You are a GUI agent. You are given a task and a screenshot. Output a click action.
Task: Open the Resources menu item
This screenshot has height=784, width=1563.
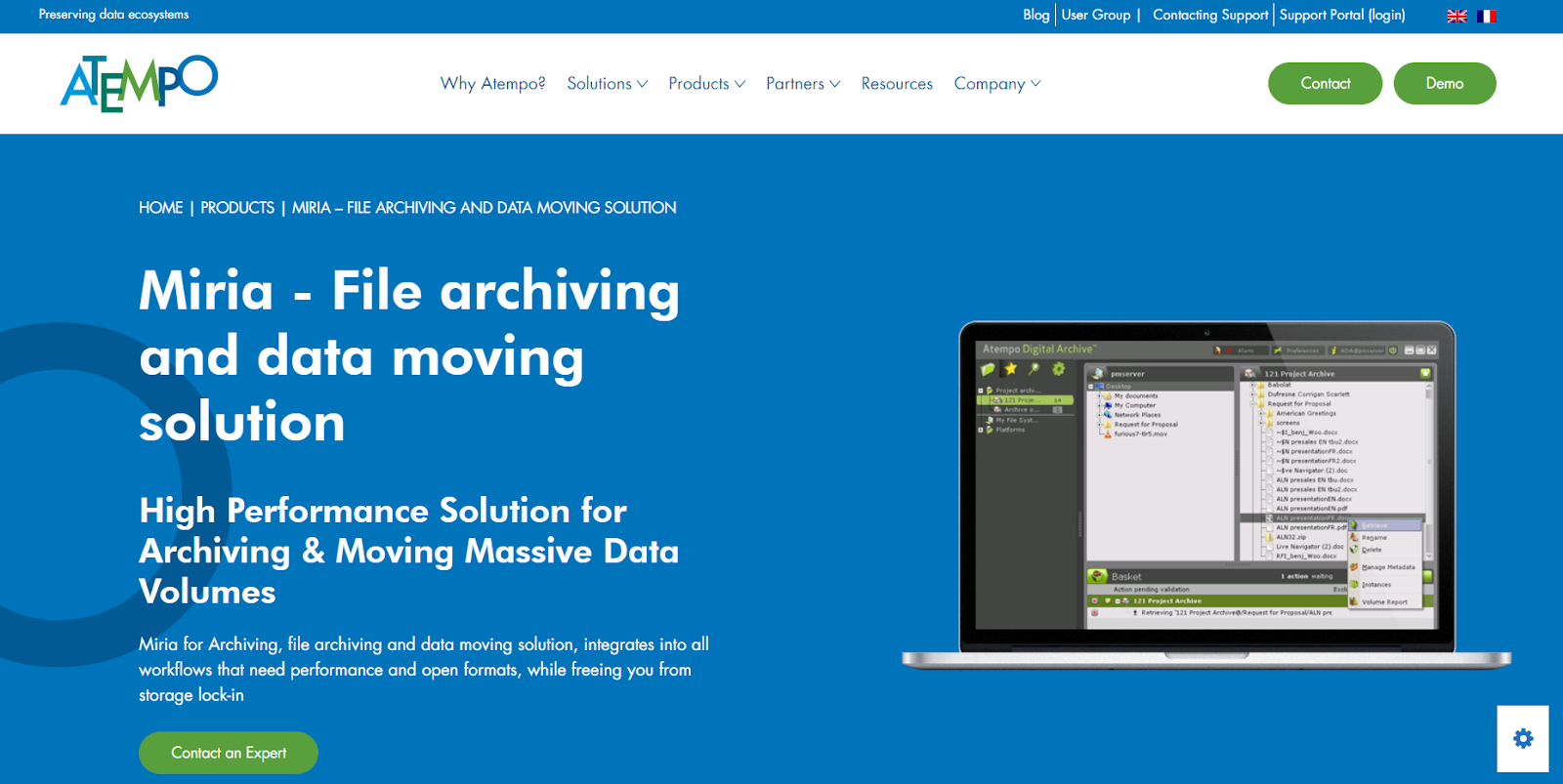897,84
